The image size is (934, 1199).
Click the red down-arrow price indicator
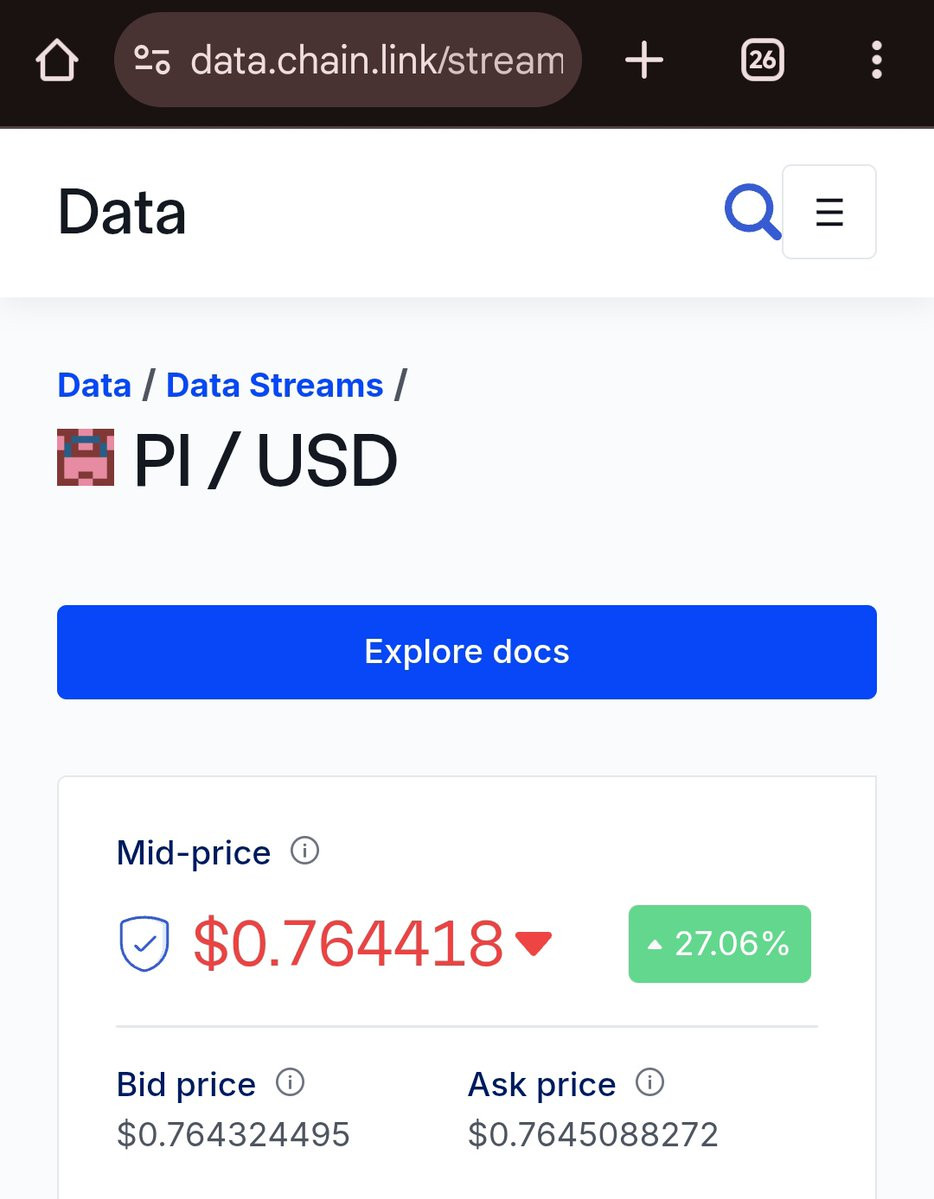533,944
